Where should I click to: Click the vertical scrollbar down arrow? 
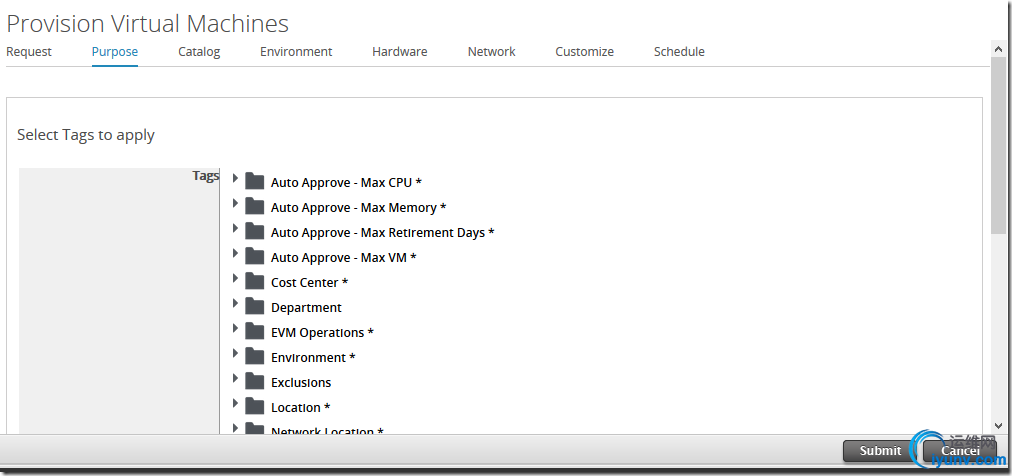(x=998, y=426)
